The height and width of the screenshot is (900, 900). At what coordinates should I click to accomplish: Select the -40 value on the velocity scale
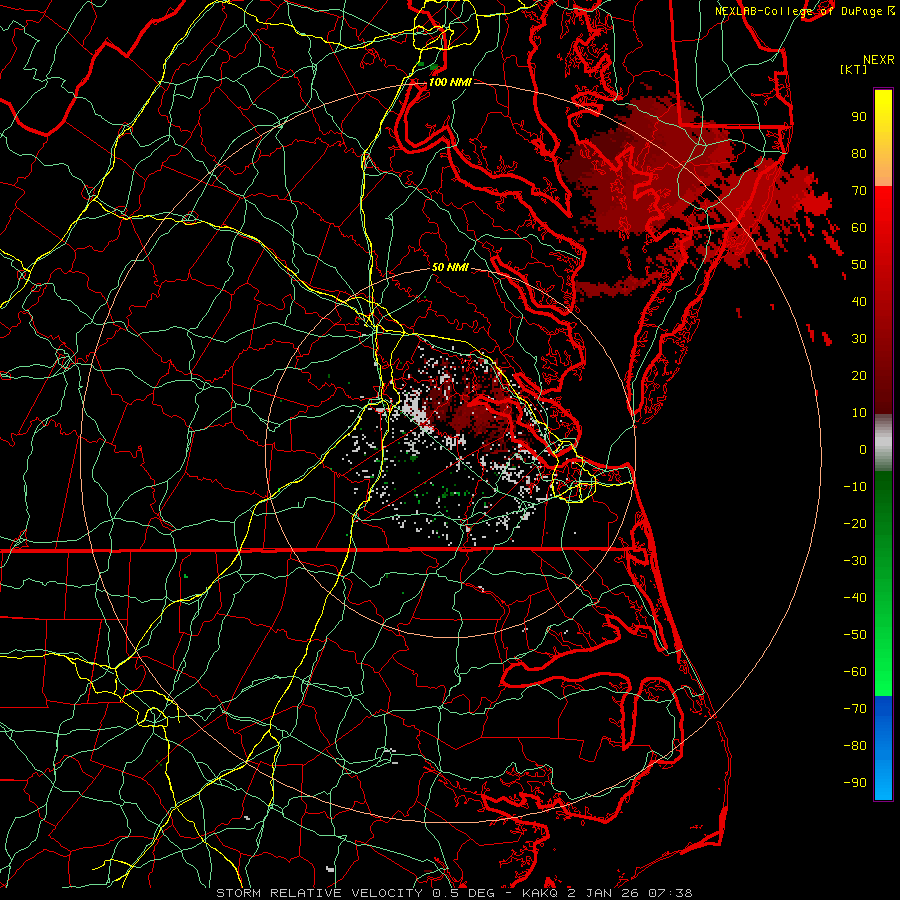(x=855, y=598)
